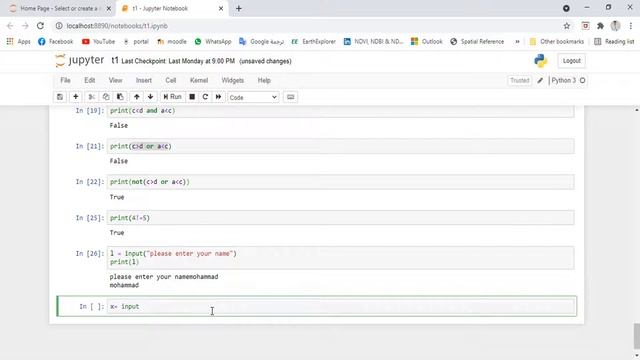This screenshot has height=360, width=640.
Task: Open the Facebook bookmark
Action: [x=56, y=42]
